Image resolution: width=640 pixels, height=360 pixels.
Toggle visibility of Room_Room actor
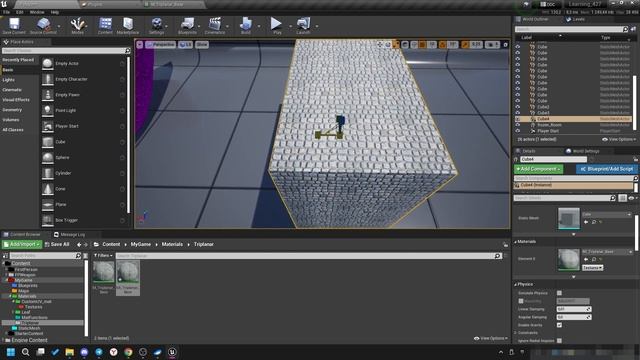[x=518, y=125]
